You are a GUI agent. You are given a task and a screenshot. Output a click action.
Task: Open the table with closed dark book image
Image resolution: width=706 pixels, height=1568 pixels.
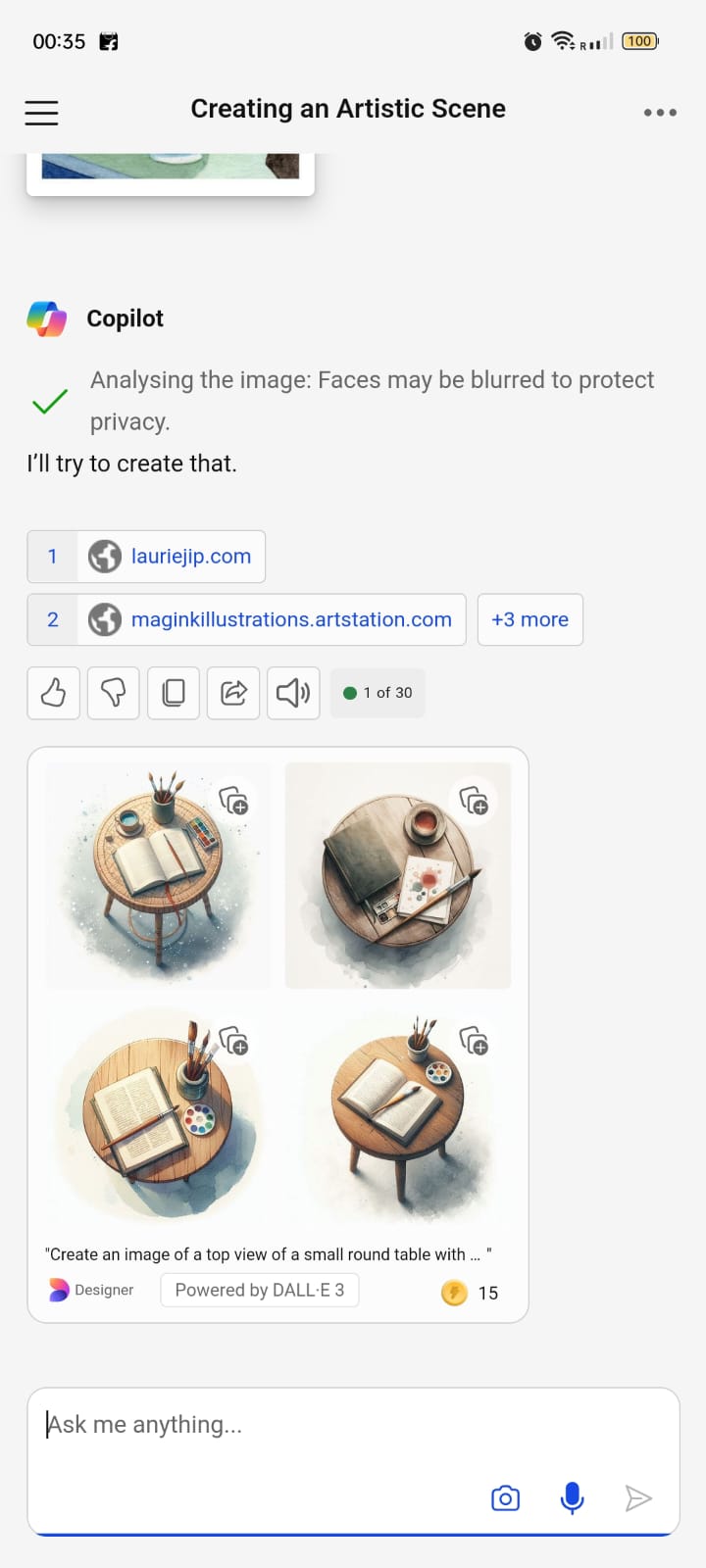398,875
